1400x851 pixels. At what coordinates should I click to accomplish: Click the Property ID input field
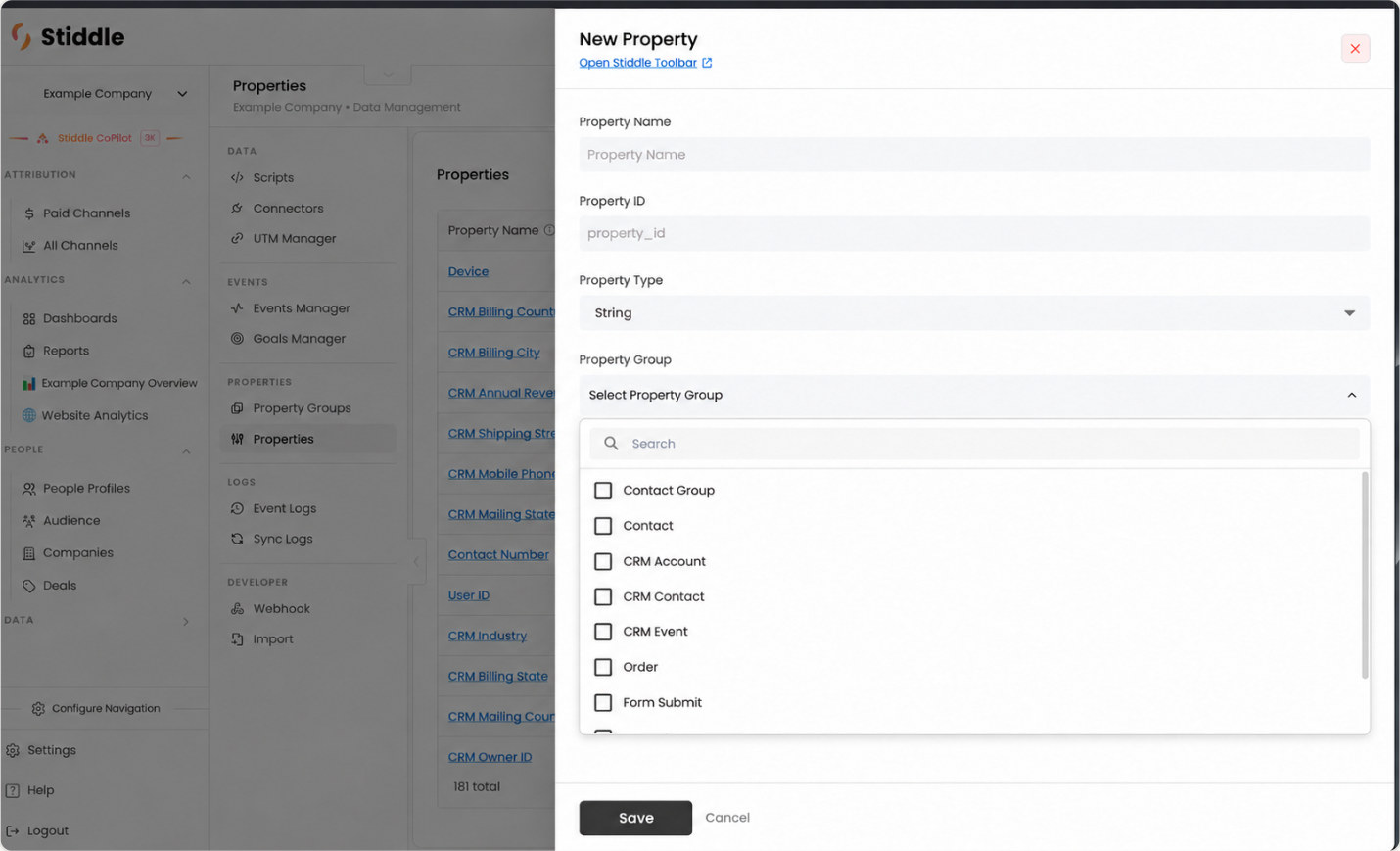point(974,233)
